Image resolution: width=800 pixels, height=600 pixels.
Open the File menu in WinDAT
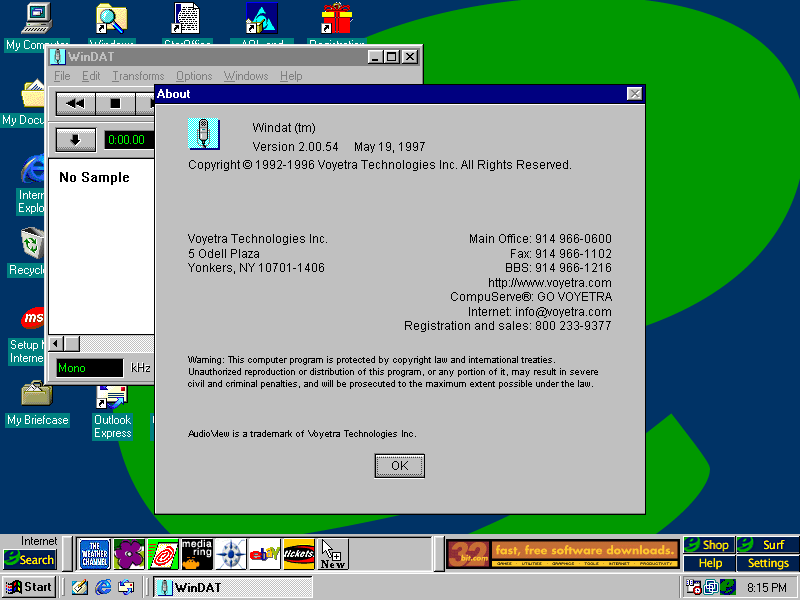62,76
